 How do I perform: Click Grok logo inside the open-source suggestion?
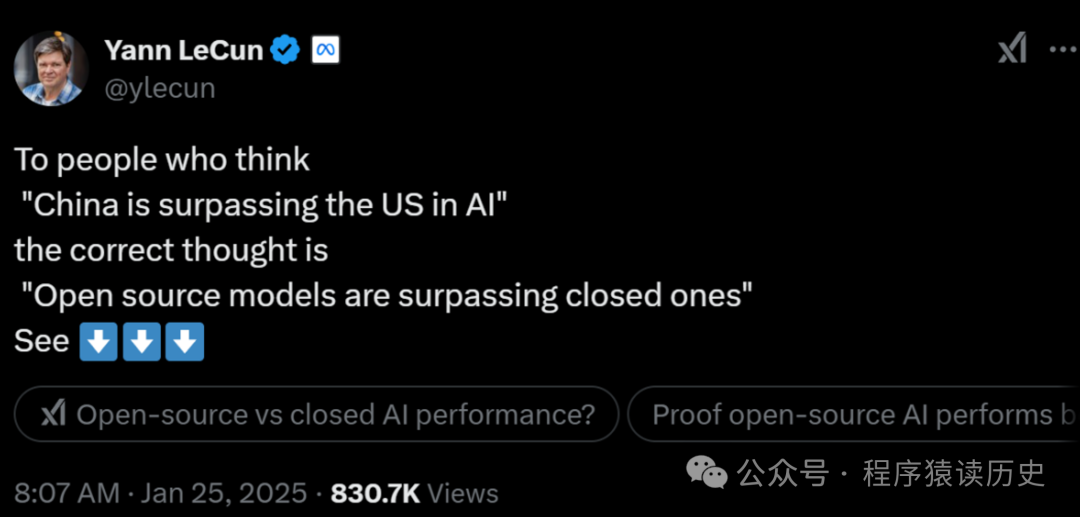click(x=53, y=414)
